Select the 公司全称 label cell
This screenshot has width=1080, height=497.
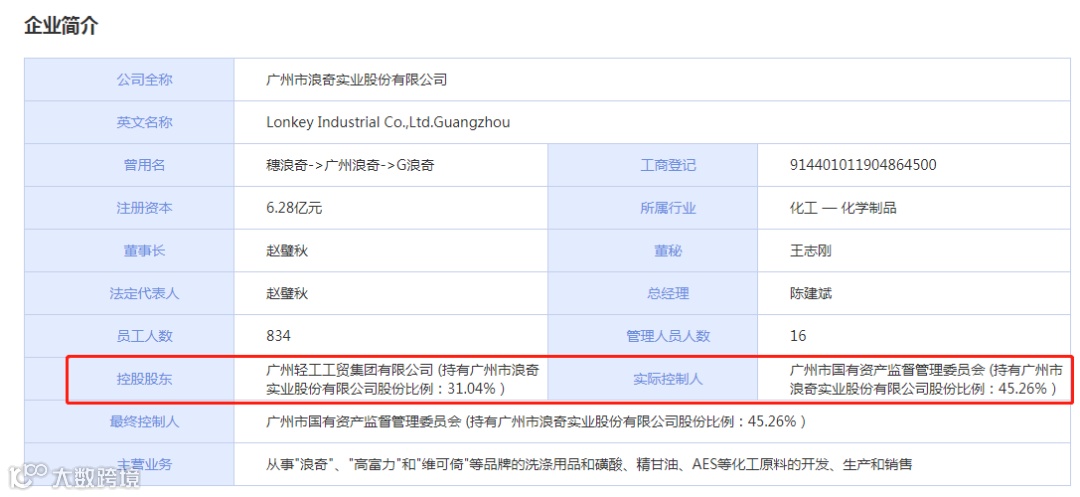coord(129,80)
